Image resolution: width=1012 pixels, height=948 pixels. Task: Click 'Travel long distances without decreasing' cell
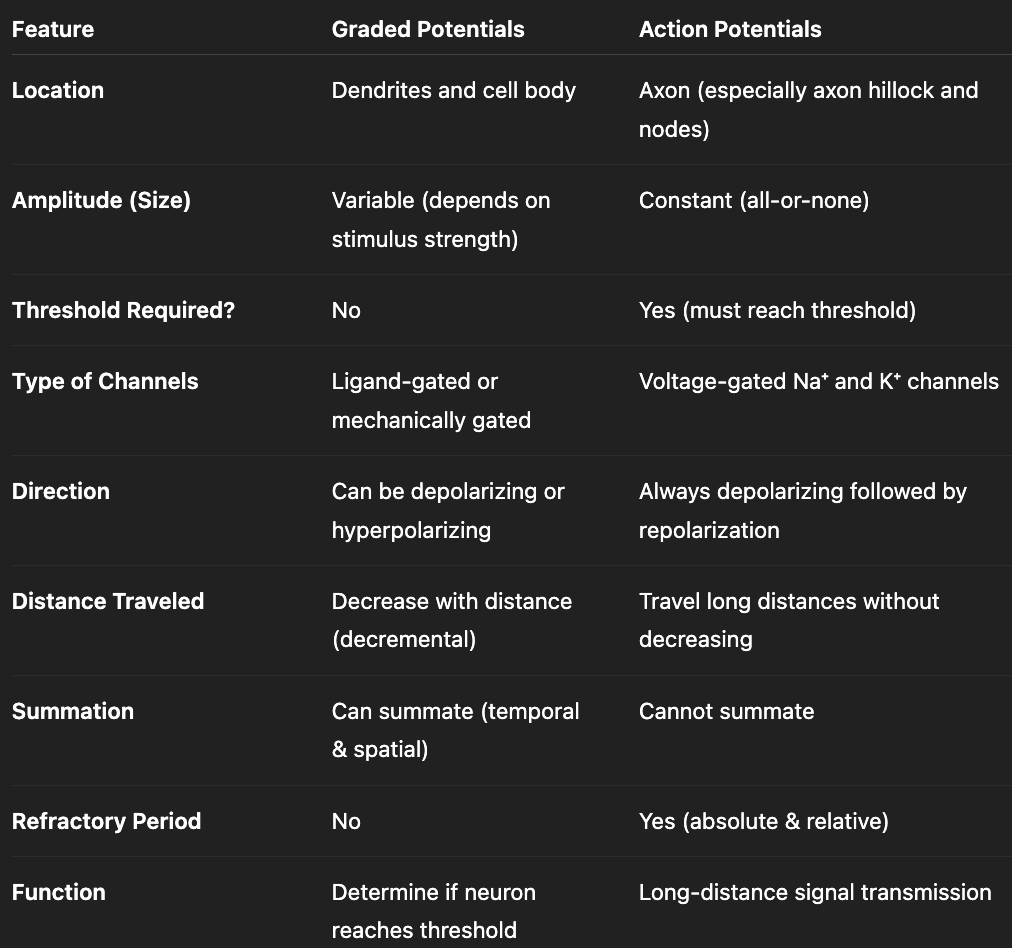point(789,620)
